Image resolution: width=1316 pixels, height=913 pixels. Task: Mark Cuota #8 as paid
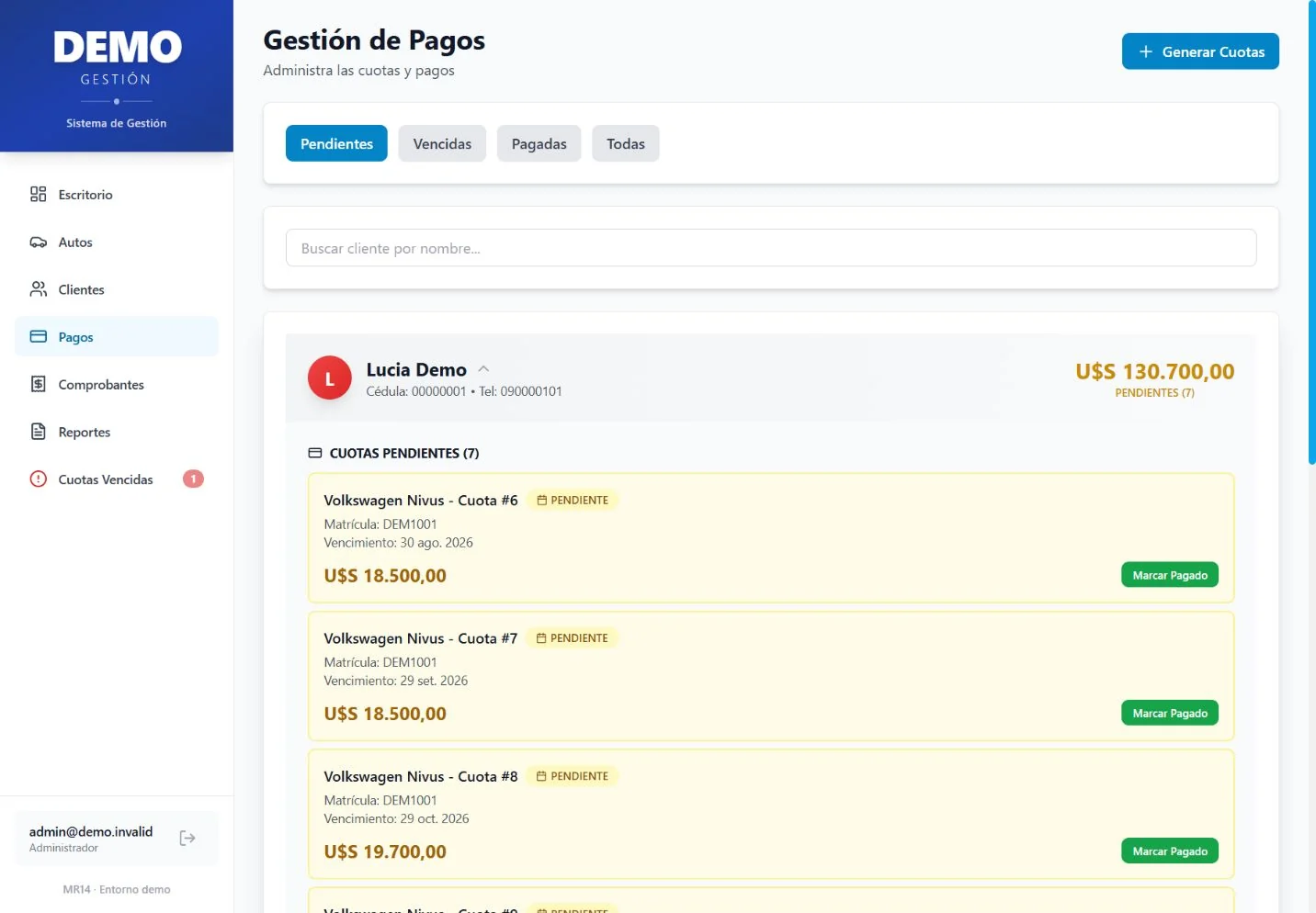(1170, 851)
